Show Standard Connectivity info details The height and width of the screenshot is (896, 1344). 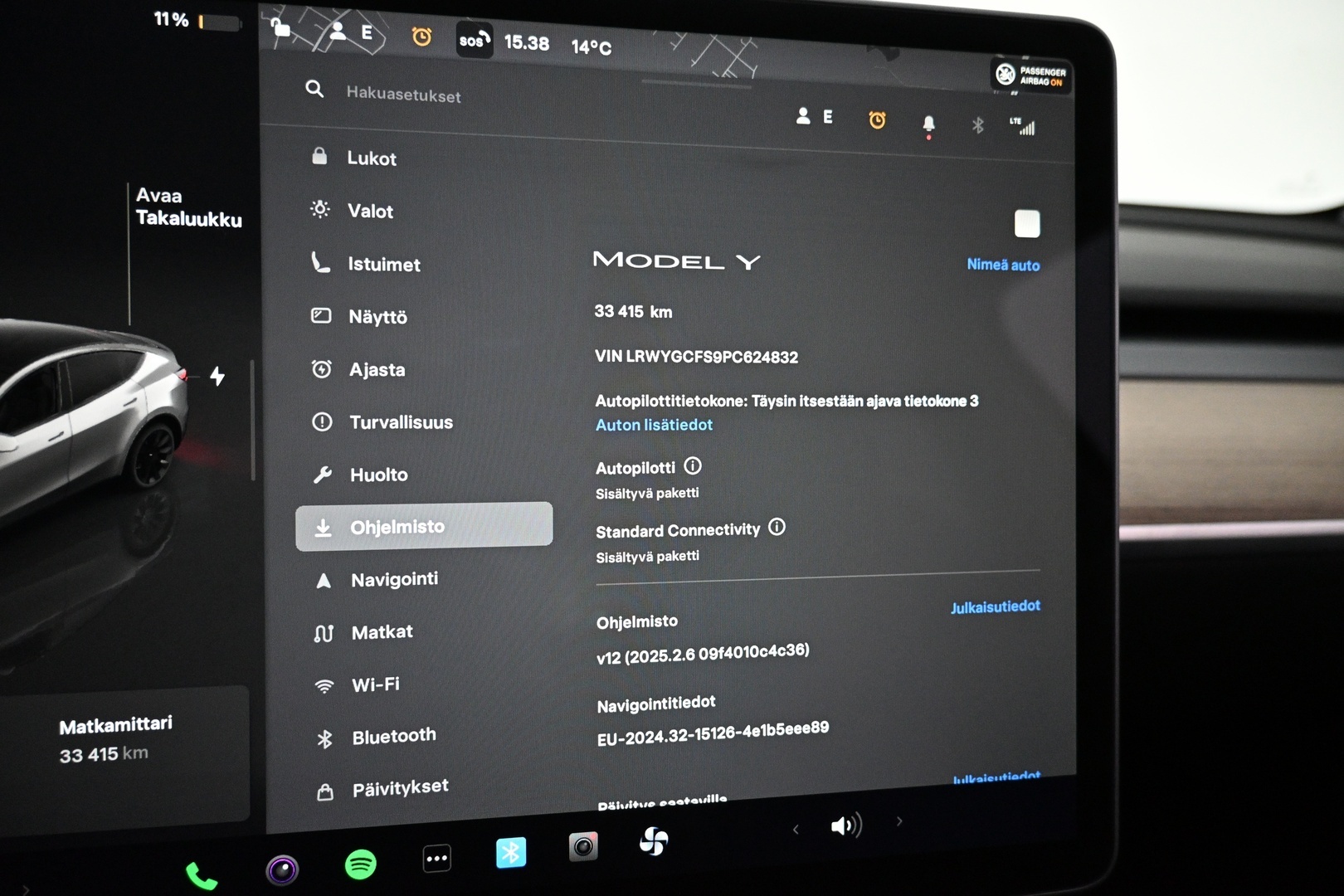click(x=777, y=527)
